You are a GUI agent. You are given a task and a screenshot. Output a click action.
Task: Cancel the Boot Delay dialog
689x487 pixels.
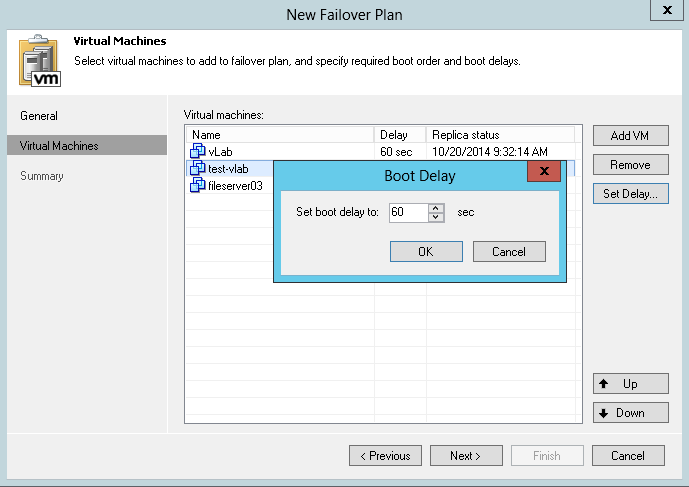coord(509,251)
